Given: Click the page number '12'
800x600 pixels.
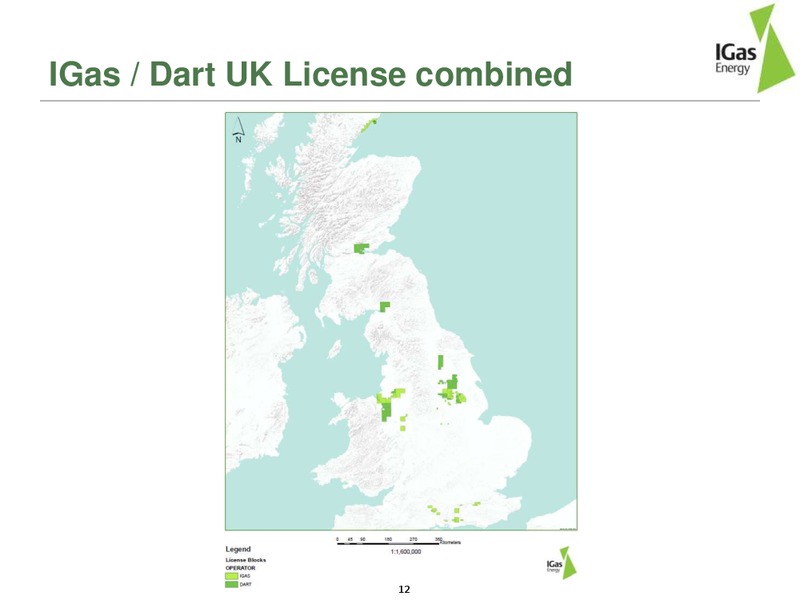Looking at the screenshot, I should point(404,589).
